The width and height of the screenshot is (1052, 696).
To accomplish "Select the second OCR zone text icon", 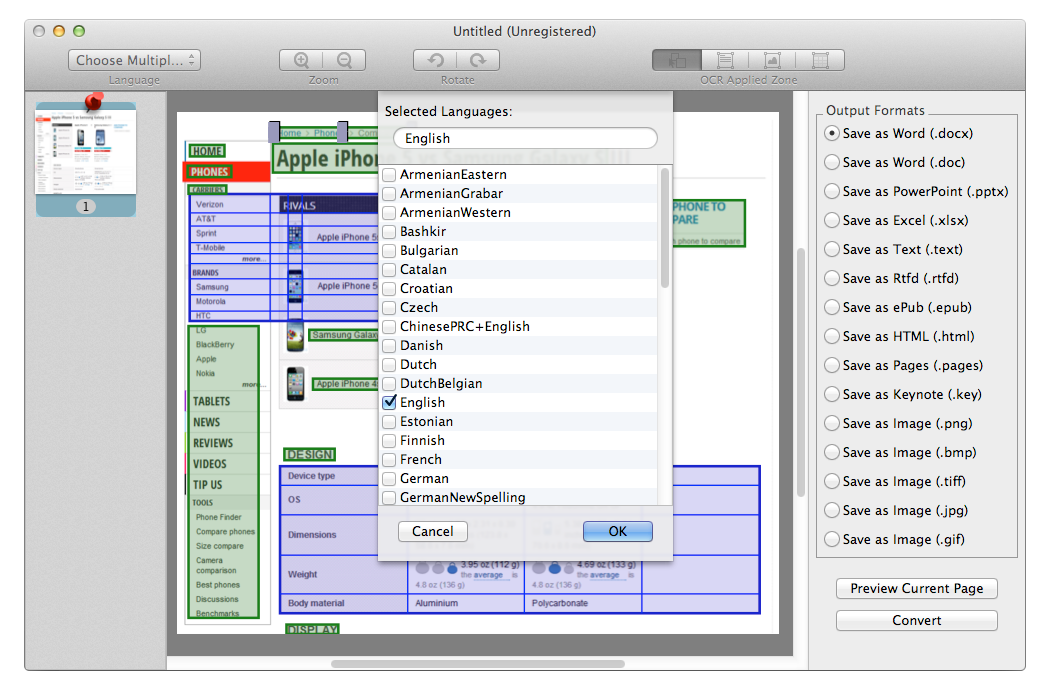I will [725, 60].
